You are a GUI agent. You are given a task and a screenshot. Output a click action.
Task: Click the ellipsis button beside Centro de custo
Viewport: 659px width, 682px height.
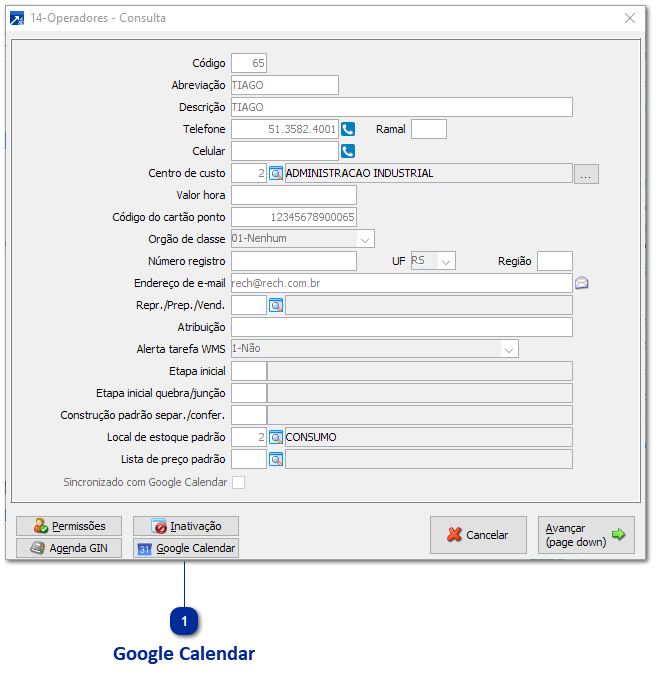[x=586, y=174]
